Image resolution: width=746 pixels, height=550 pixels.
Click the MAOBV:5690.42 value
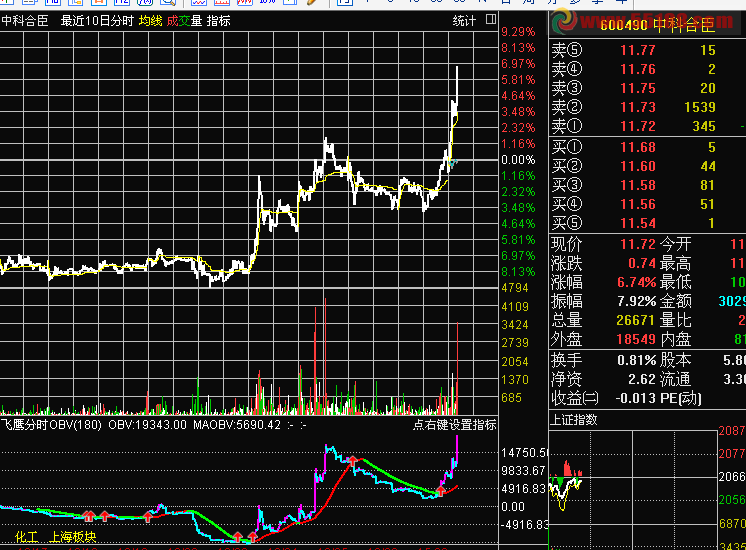coord(237,424)
